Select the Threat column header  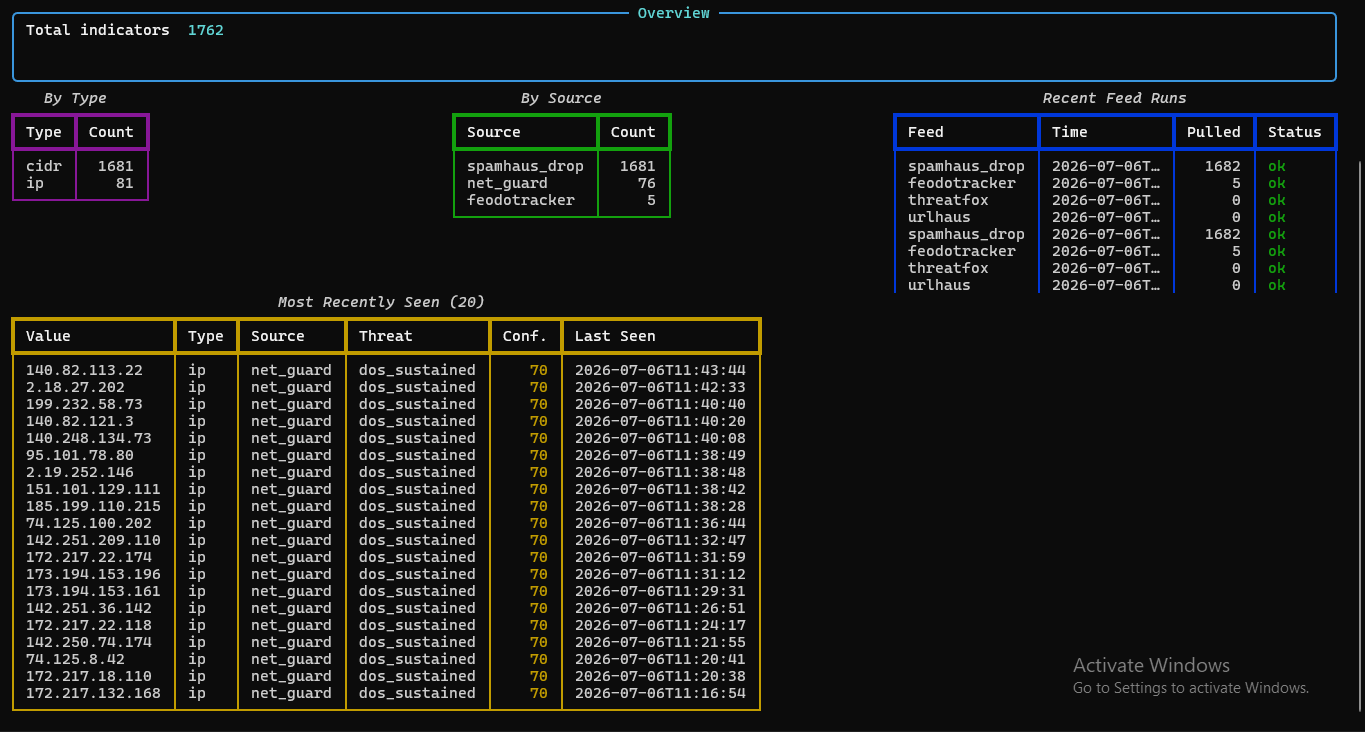386,336
